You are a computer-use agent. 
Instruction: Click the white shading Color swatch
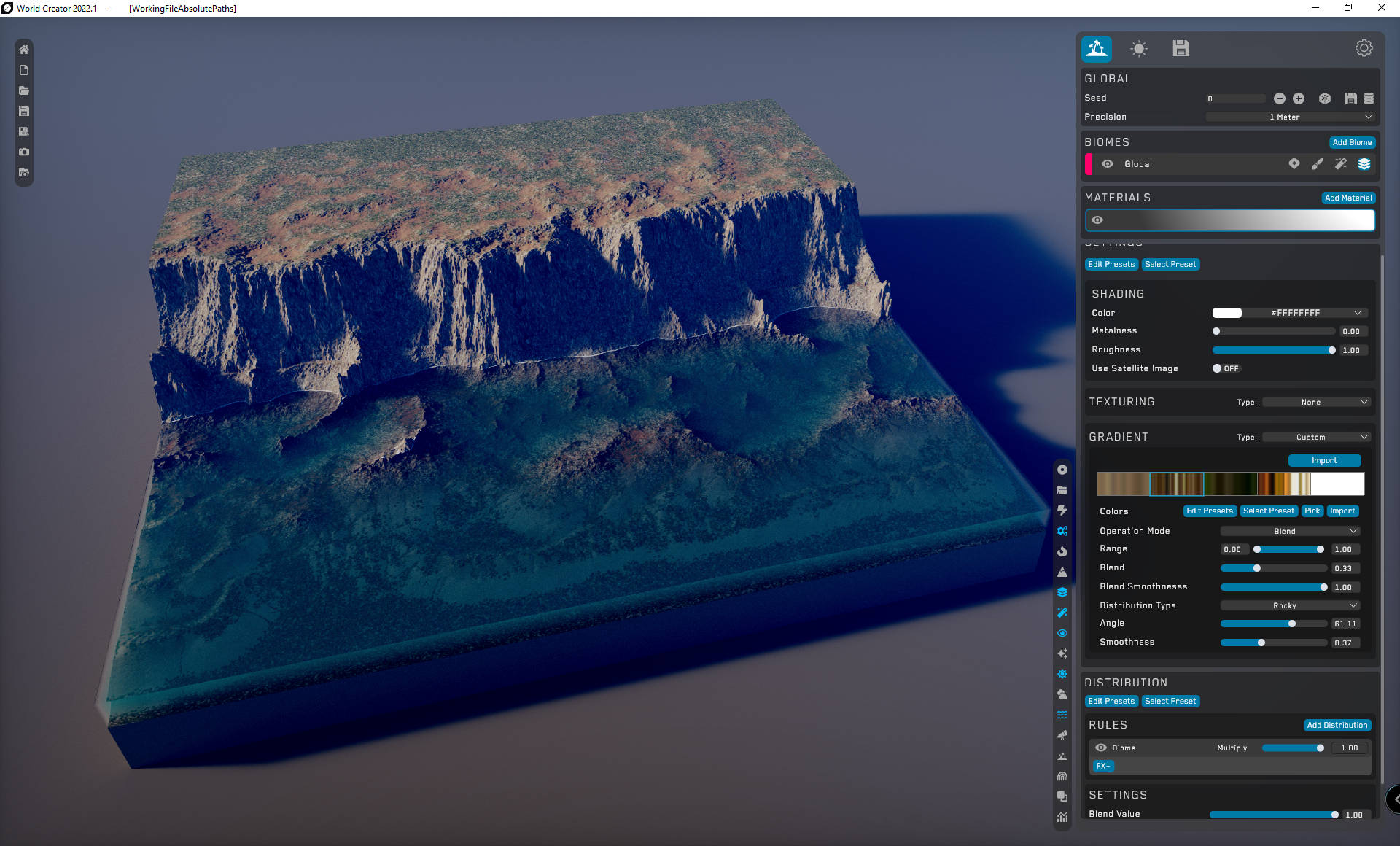[1226, 313]
